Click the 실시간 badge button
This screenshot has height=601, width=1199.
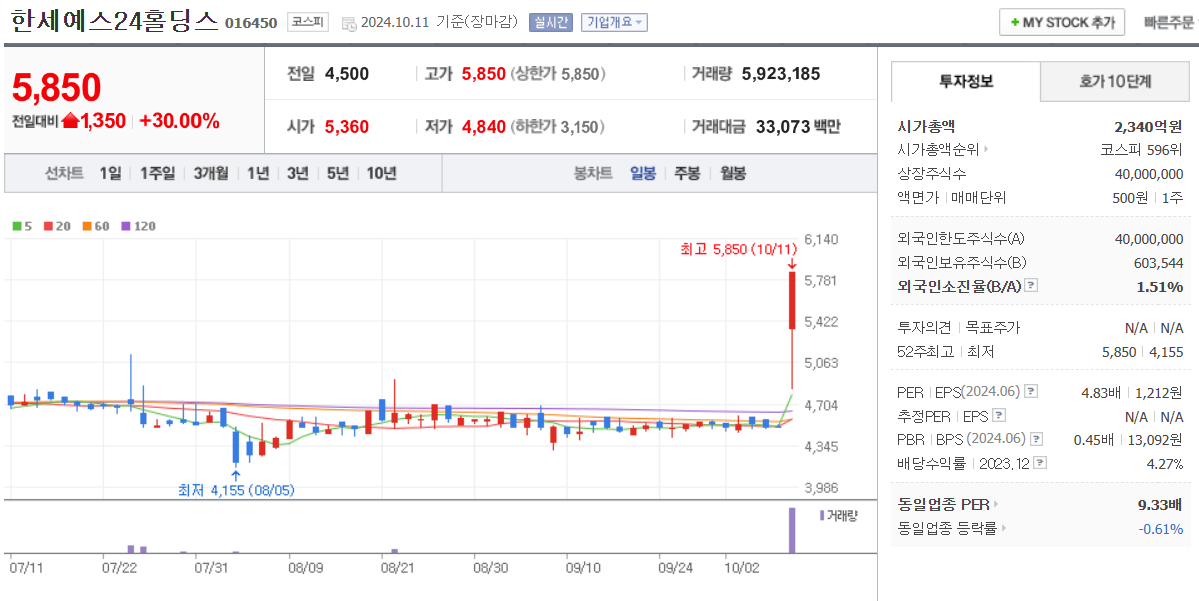point(550,22)
